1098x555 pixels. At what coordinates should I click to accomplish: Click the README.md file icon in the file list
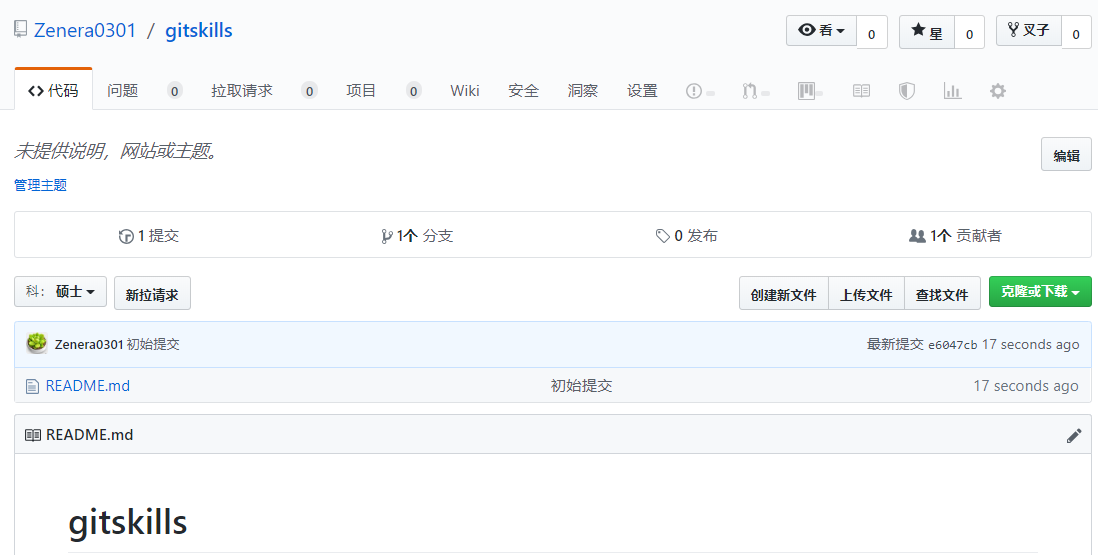[32, 386]
